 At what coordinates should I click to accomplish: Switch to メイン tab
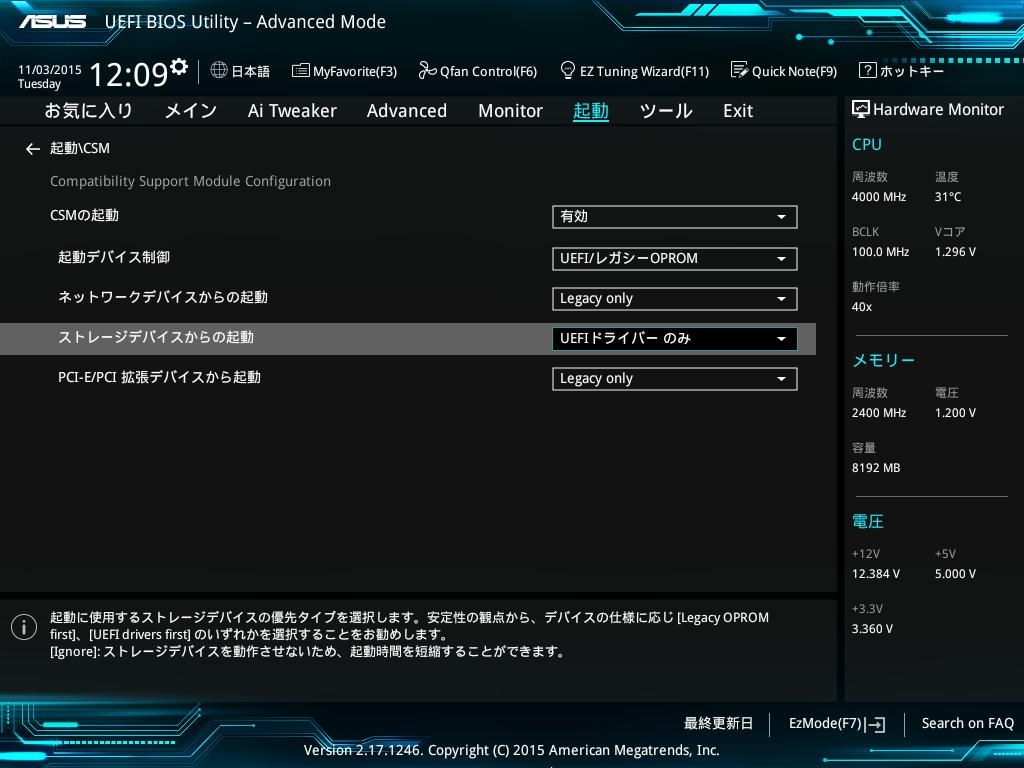[191, 111]
